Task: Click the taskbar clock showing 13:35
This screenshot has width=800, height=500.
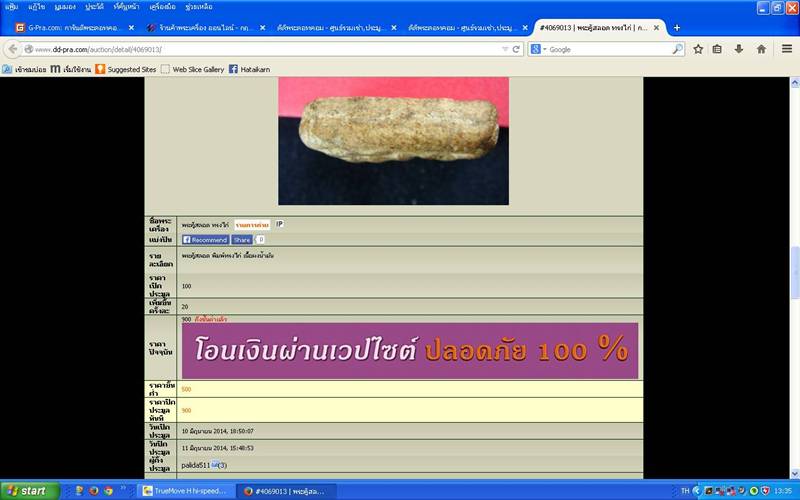Action: pyautogui.click(x=783, y=491)
